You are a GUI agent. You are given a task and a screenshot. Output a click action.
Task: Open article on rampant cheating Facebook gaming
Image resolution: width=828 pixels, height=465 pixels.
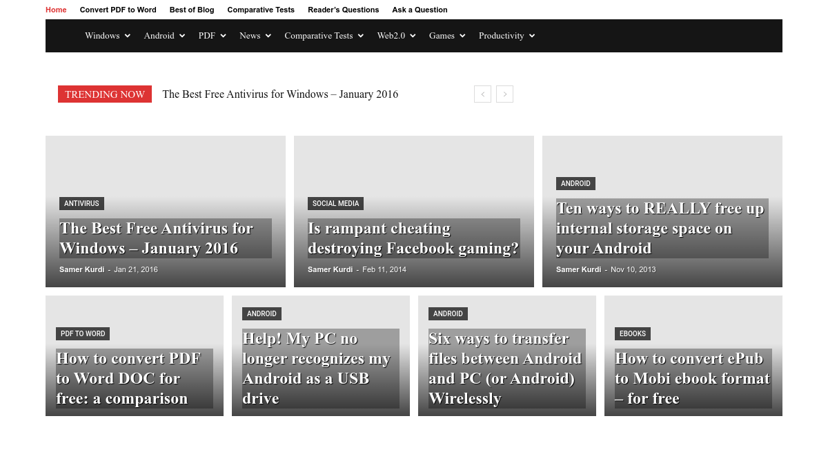pyautogui.click(x=413, y=238)
